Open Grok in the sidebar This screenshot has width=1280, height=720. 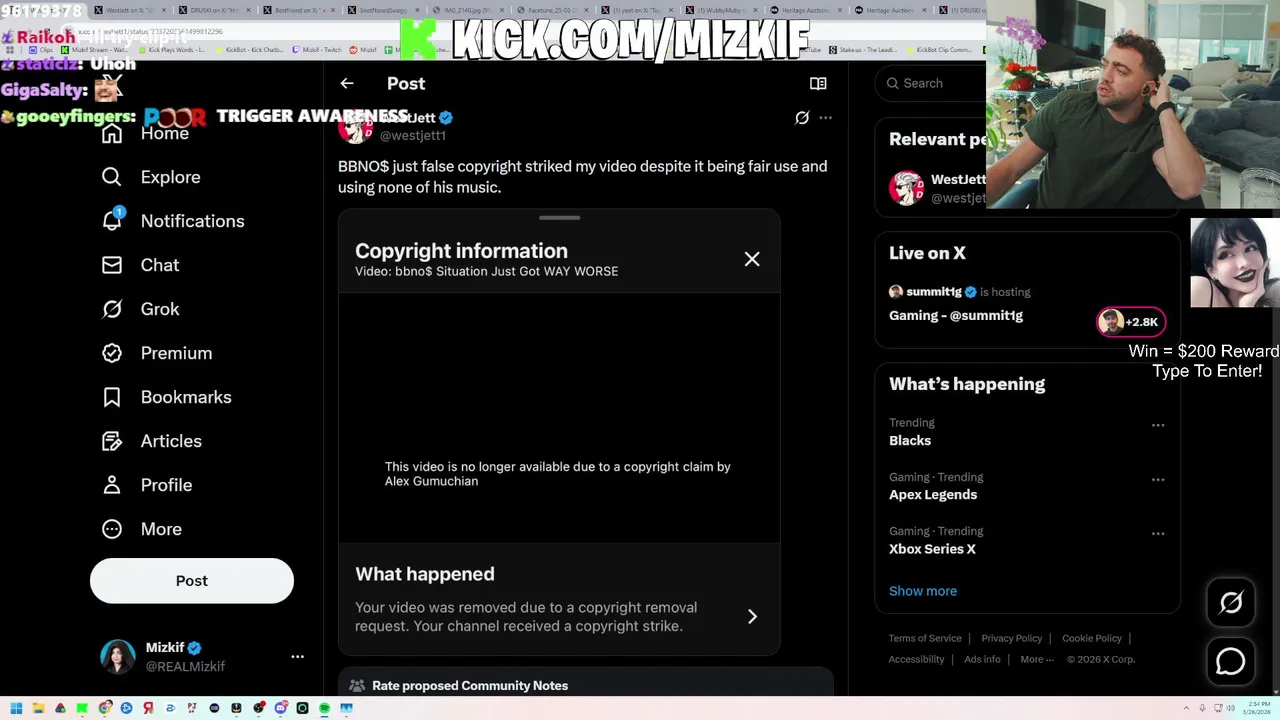140,309
